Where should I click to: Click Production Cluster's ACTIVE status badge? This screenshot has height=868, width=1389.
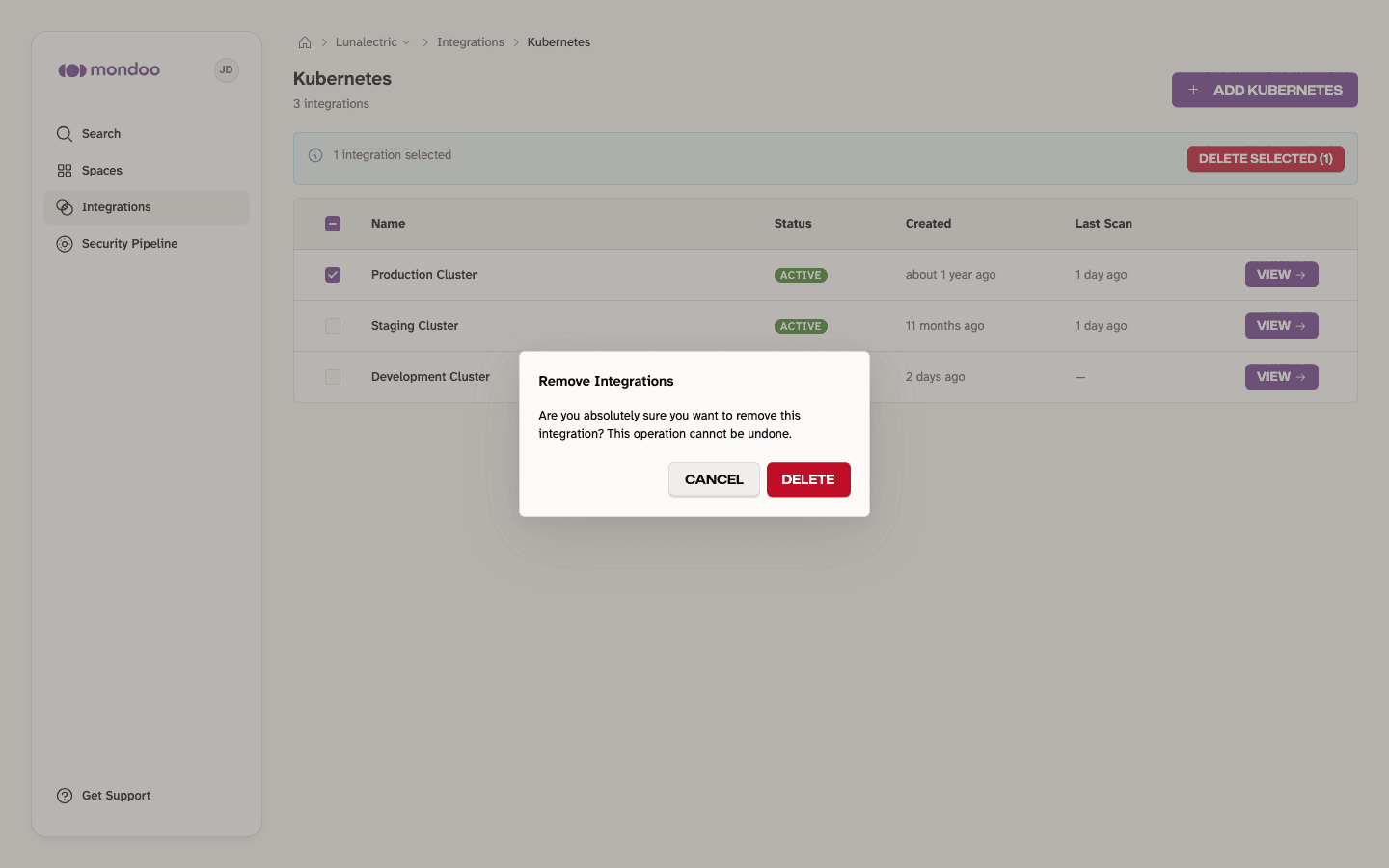click(x=801, y=275)
